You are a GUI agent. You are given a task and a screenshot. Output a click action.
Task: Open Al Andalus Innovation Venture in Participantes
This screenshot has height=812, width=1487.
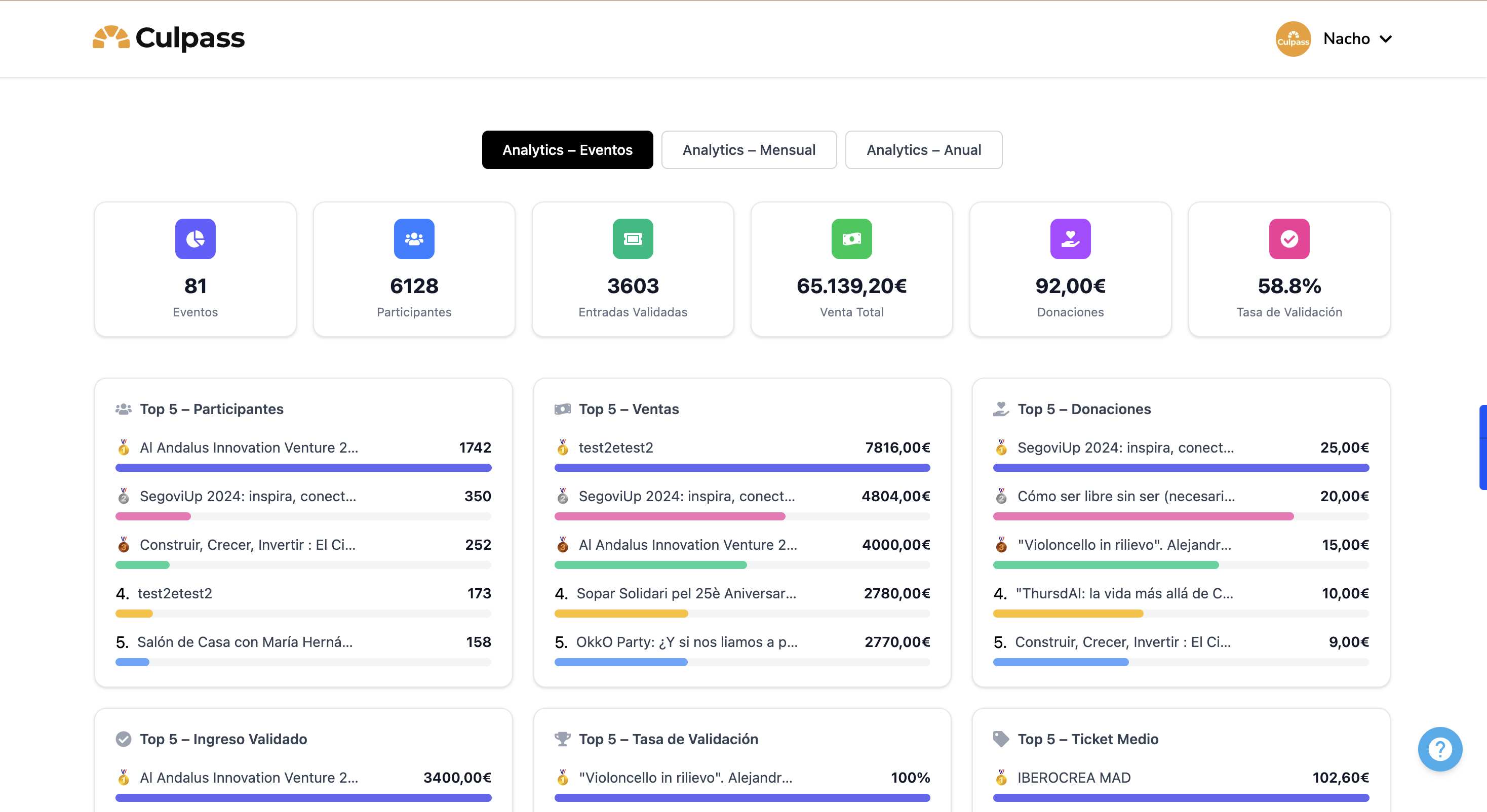(249, 448)
